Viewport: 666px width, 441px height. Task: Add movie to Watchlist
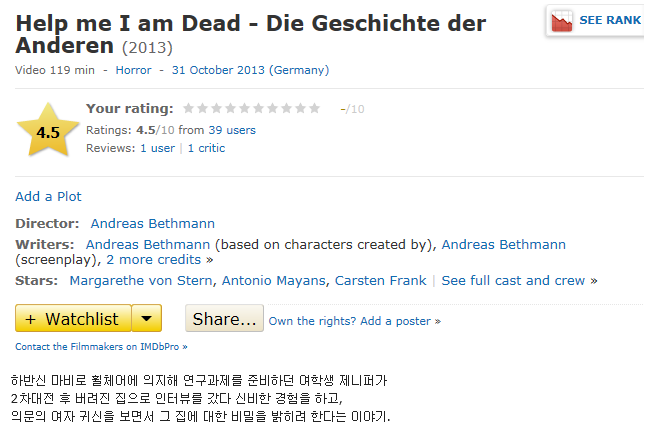(72, 319)
